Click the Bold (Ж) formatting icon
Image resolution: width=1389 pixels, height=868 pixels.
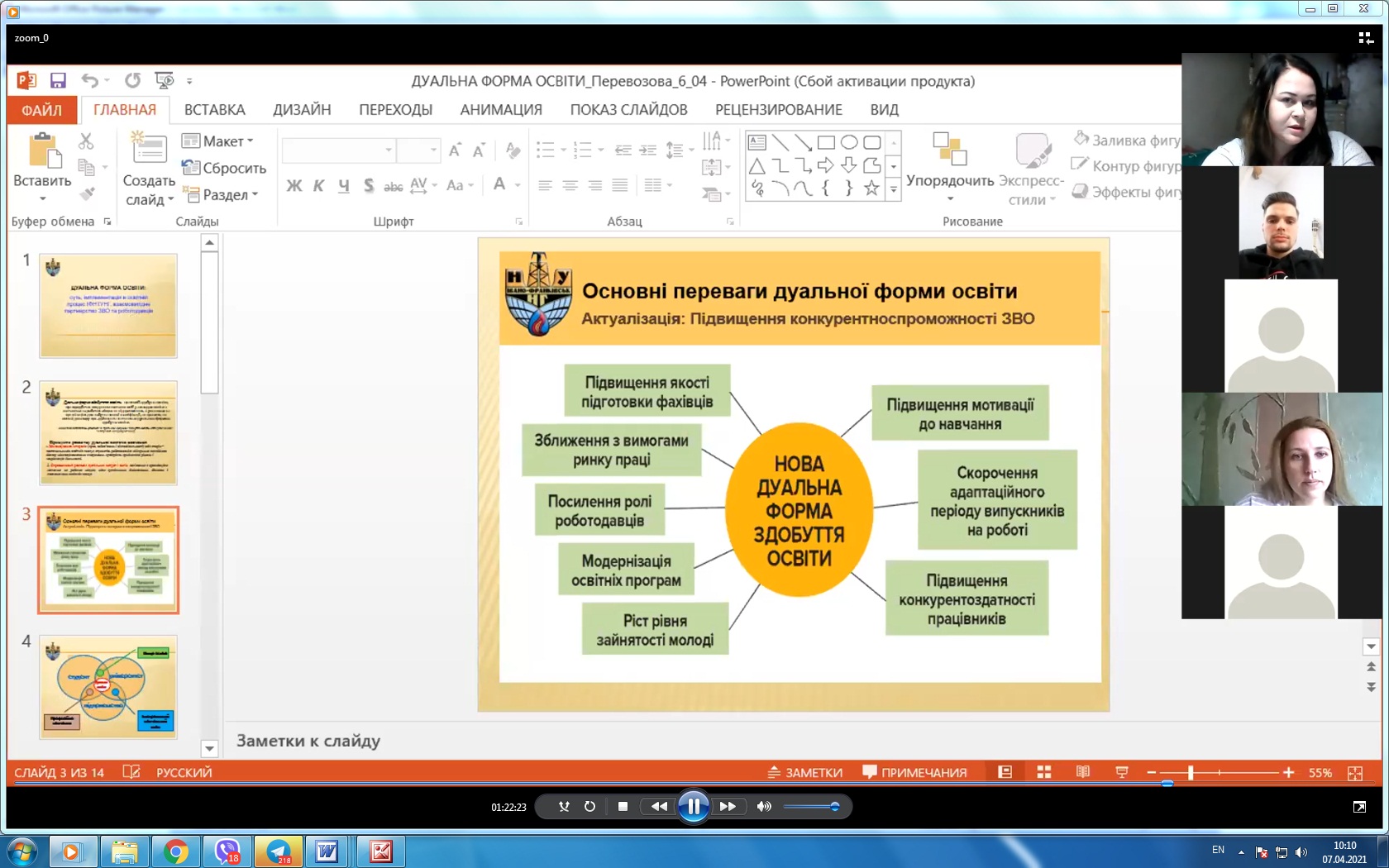294,185
